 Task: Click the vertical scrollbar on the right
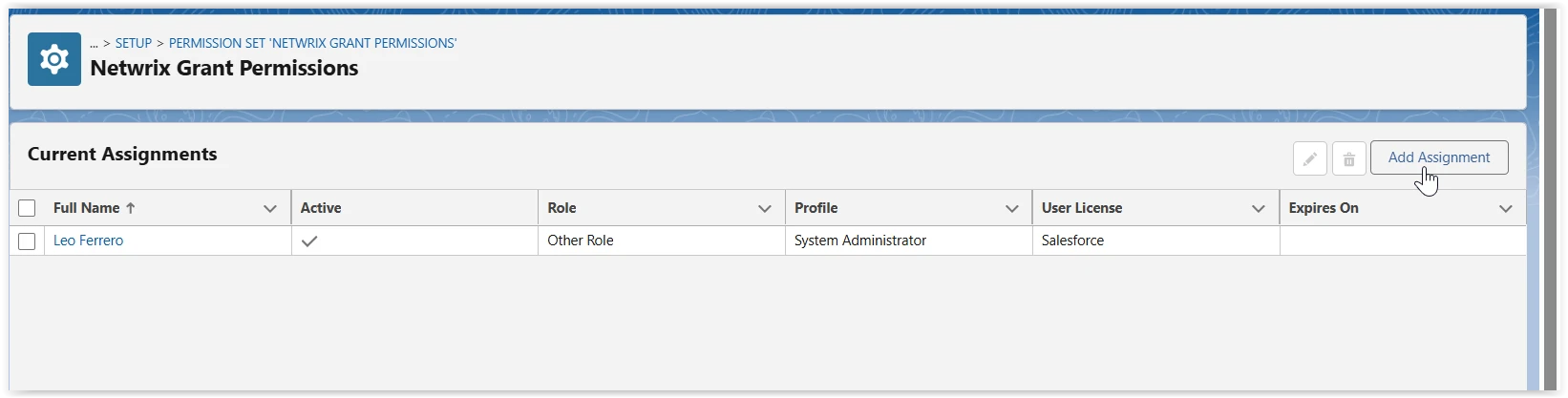click(1550, 191)
